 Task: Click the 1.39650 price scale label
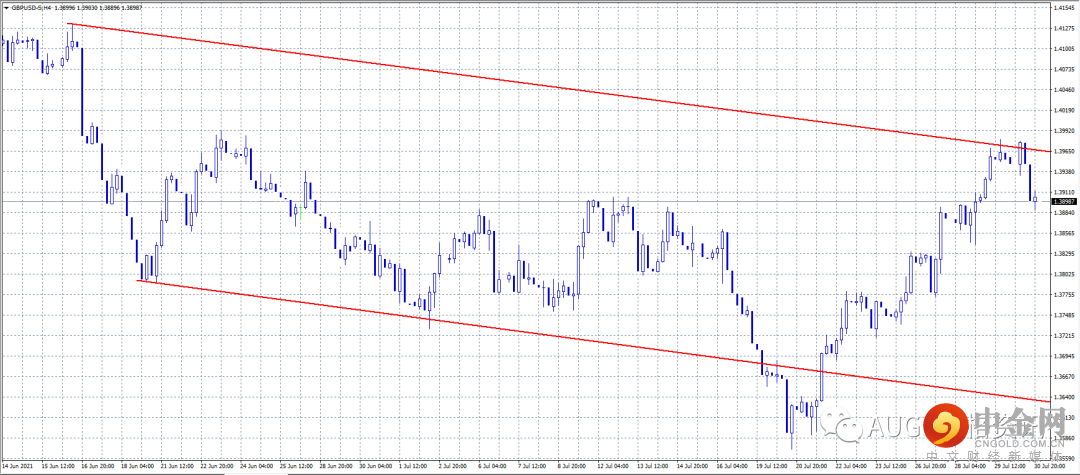tap(1065, 151)
